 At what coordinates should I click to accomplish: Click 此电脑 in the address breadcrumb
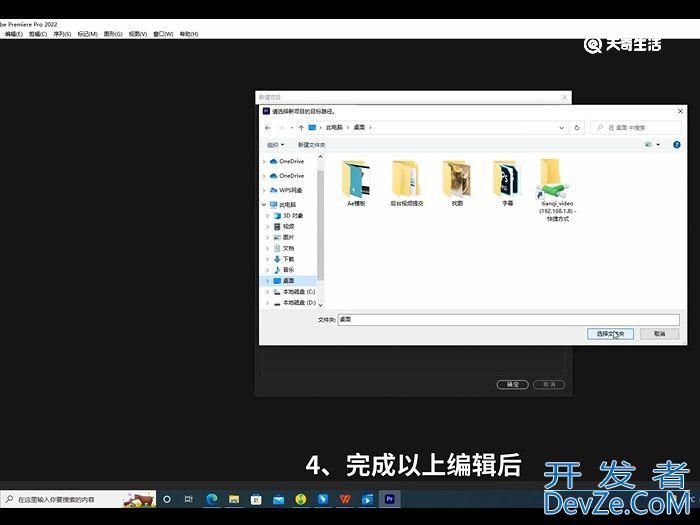point(334,127)
